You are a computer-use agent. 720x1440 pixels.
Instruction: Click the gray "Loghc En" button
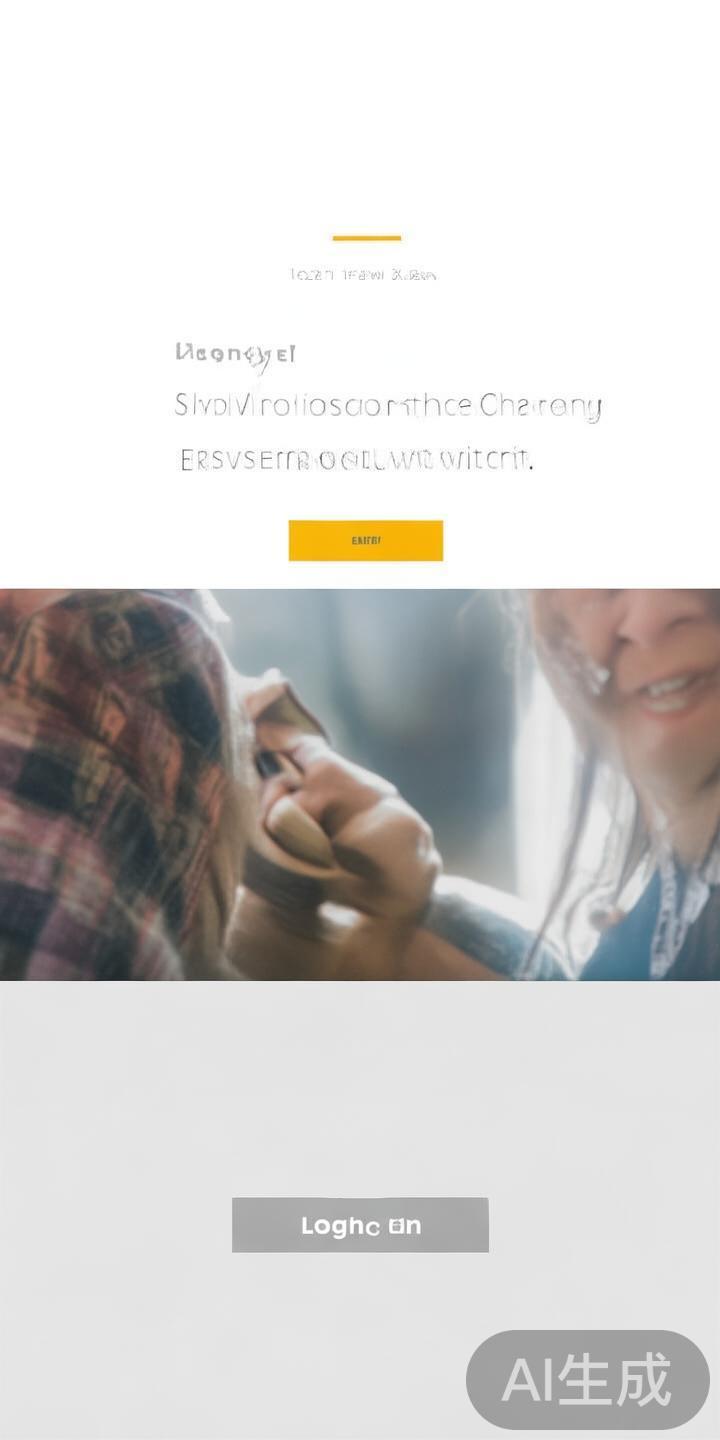tap(360, 1225)
